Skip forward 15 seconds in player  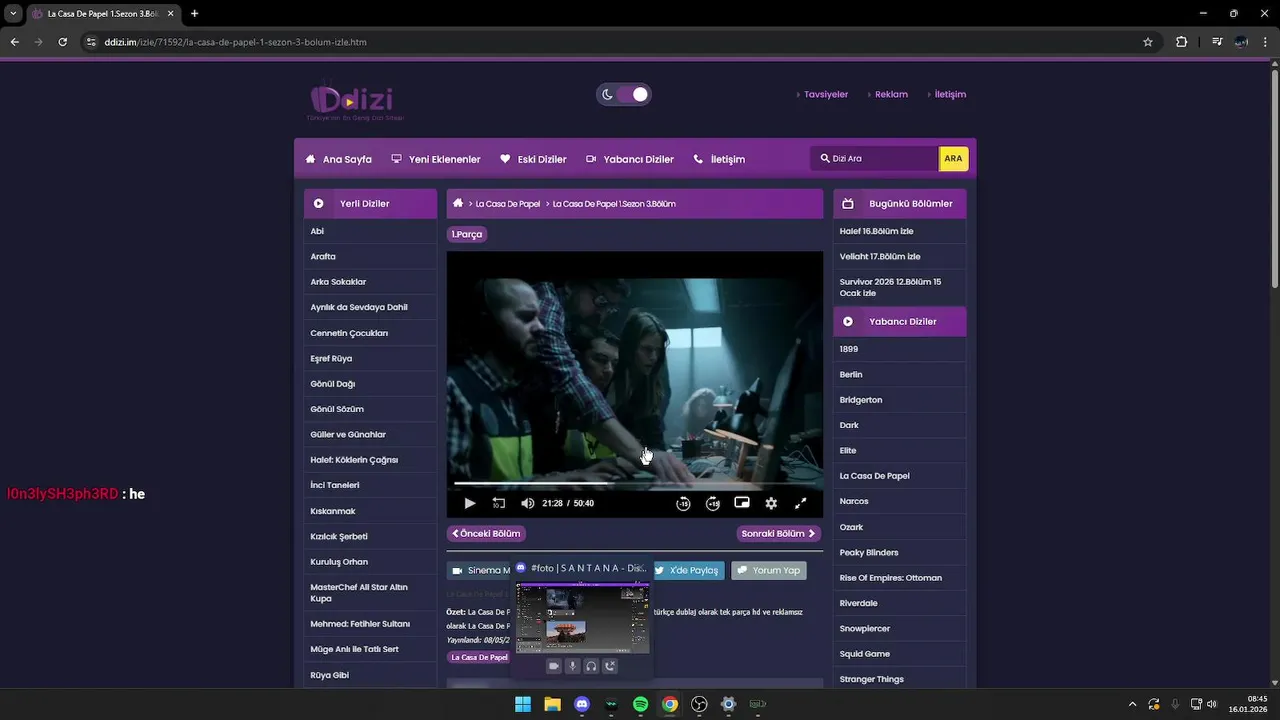pos(713,503)
